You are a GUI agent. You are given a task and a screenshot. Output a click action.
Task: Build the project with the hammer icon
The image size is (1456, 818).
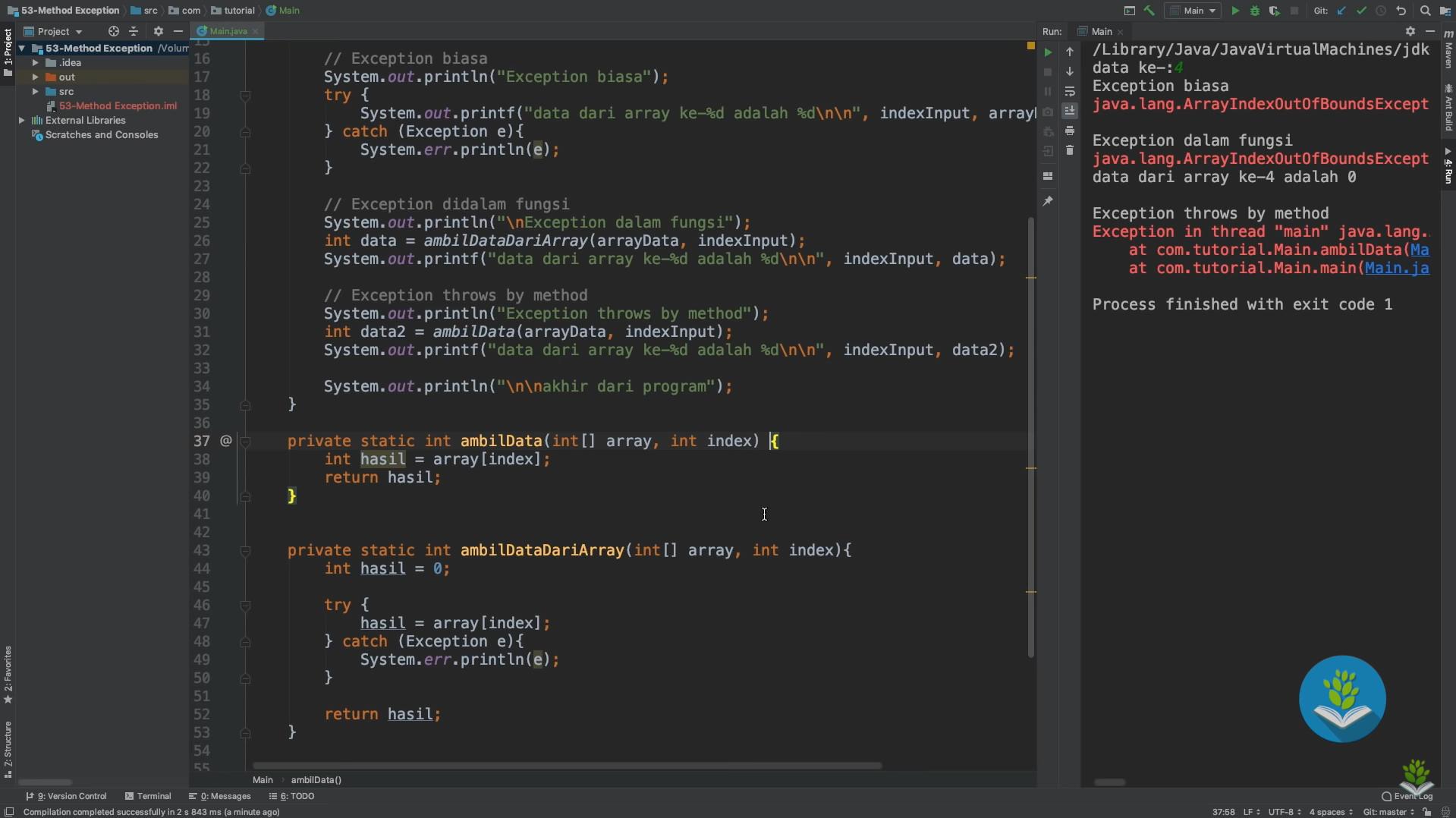click(1149, 11)
